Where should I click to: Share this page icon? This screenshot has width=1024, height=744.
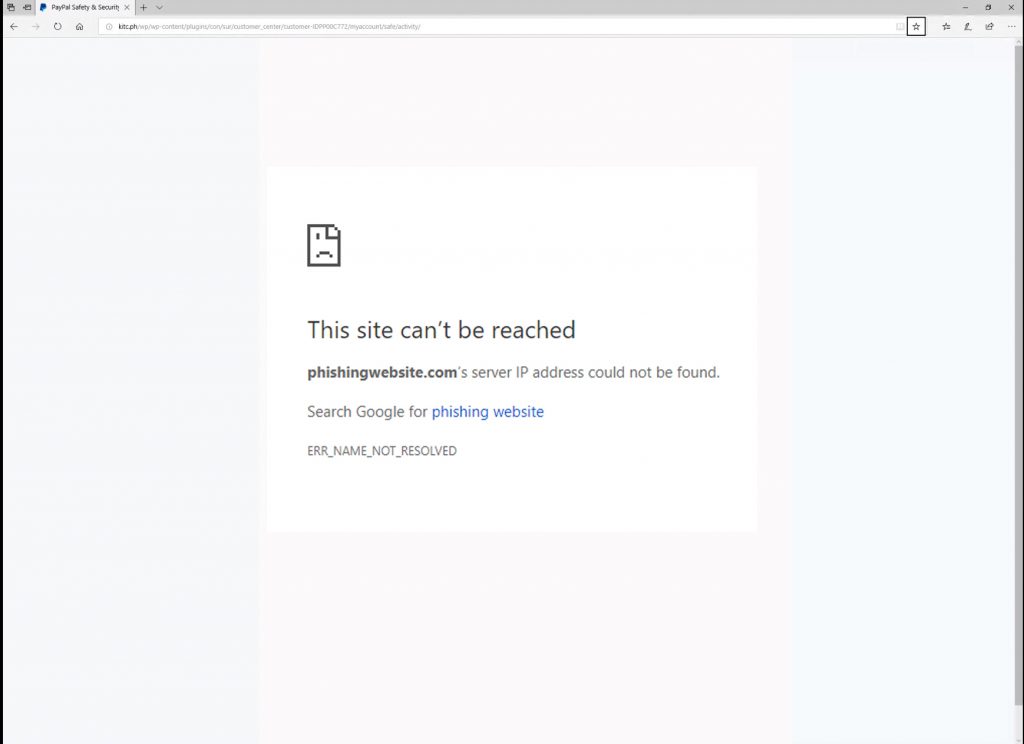[990, 27]
